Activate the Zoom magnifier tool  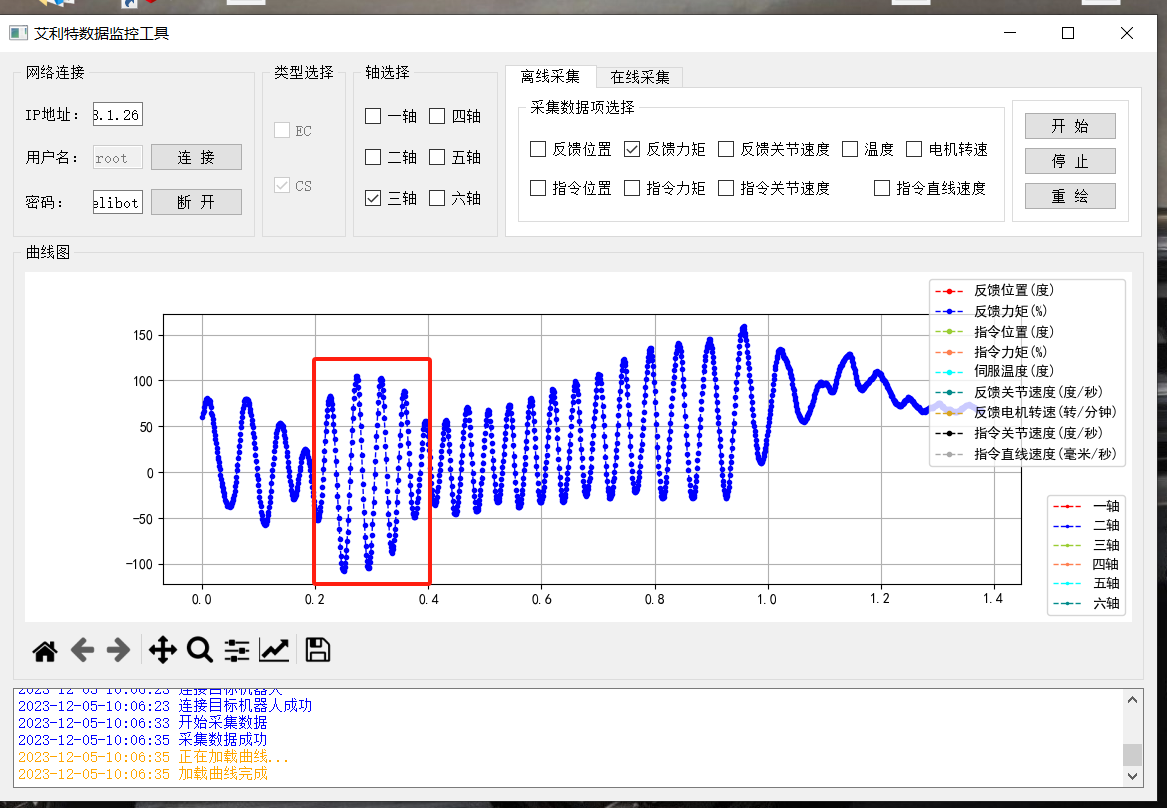point(200,651)
